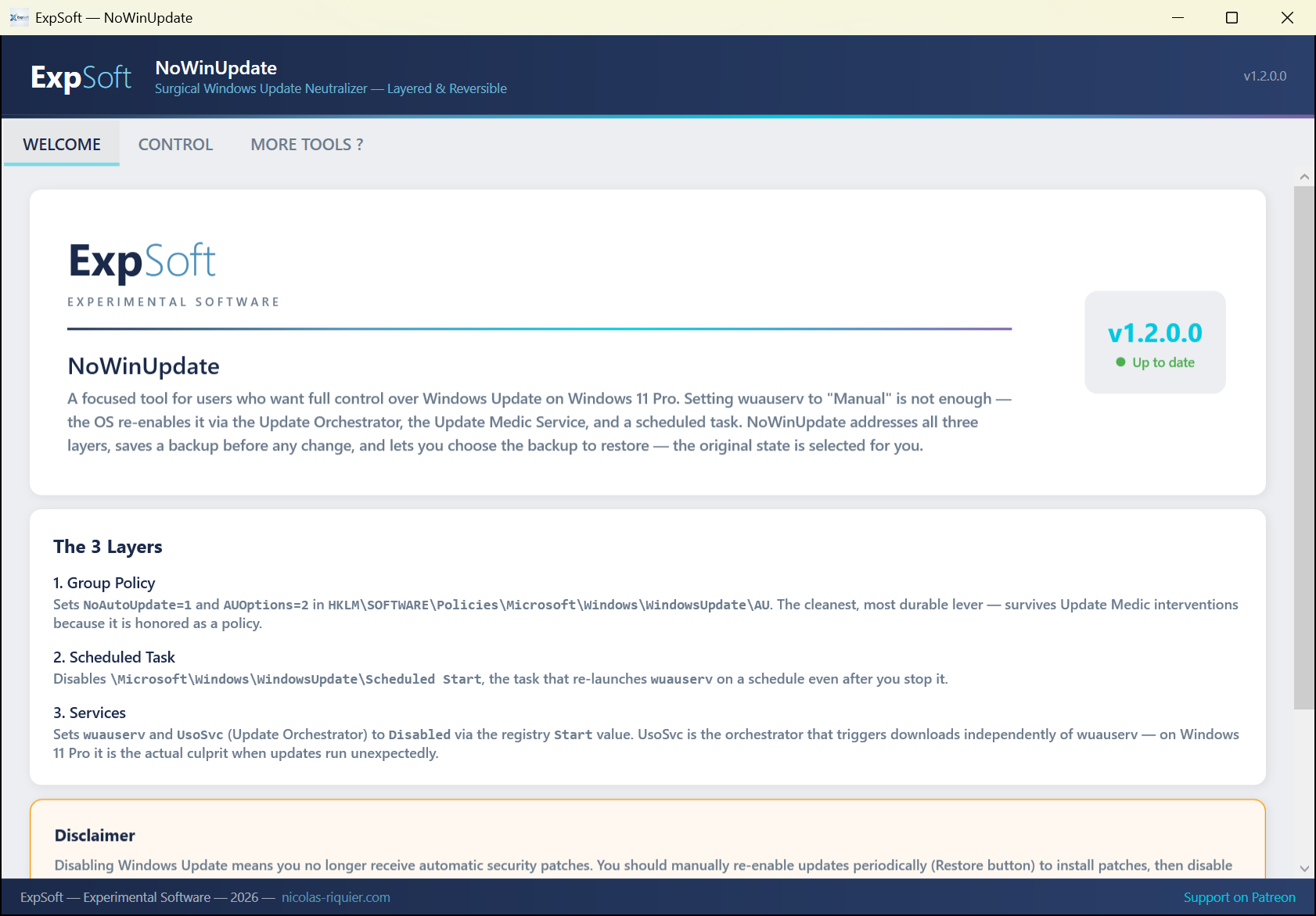Click the green Up to date status dot

point(1120,362)
